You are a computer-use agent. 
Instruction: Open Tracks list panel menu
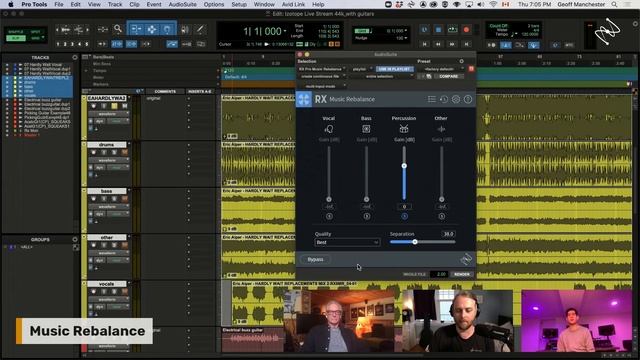75,58
